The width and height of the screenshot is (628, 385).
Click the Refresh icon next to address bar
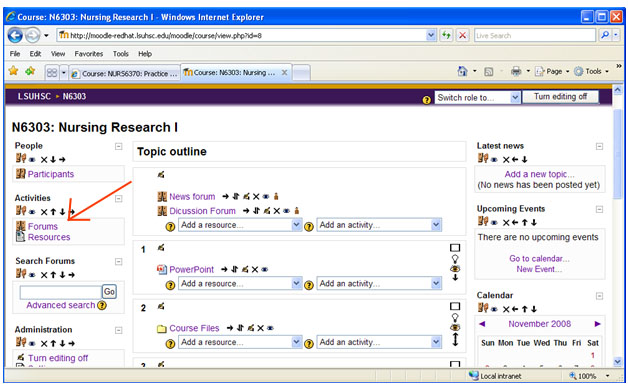[446, 35]
